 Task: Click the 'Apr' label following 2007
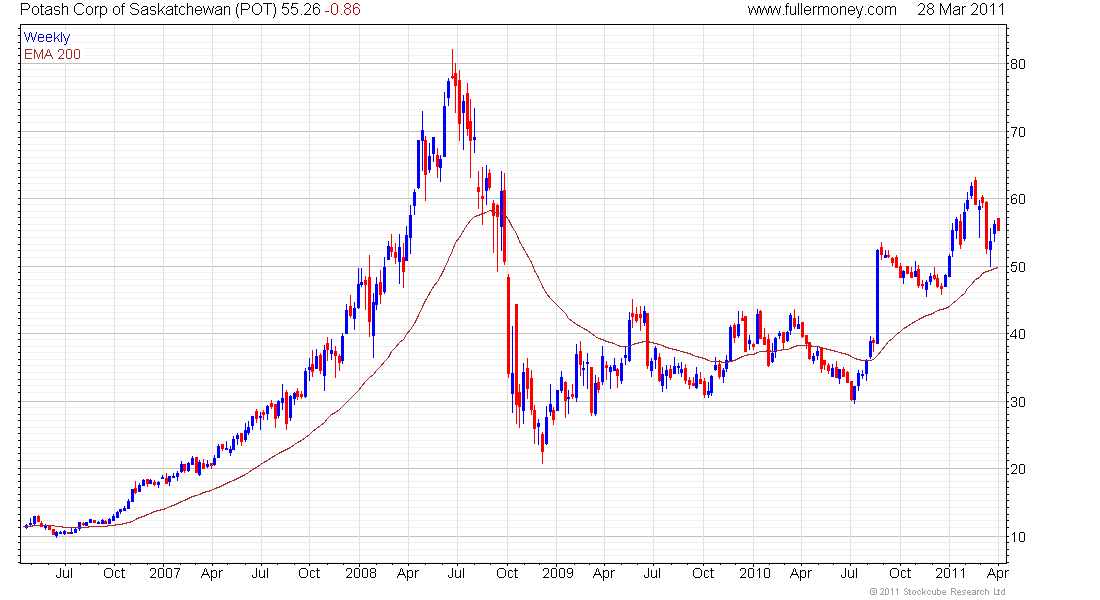[212, 574]
